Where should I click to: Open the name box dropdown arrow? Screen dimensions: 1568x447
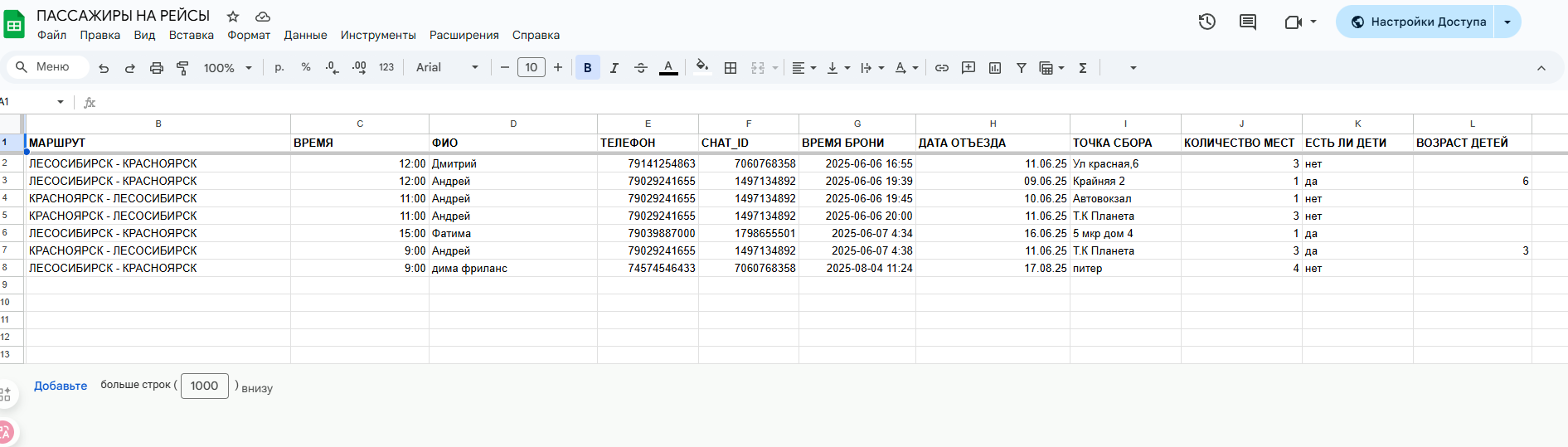(61, 102)
